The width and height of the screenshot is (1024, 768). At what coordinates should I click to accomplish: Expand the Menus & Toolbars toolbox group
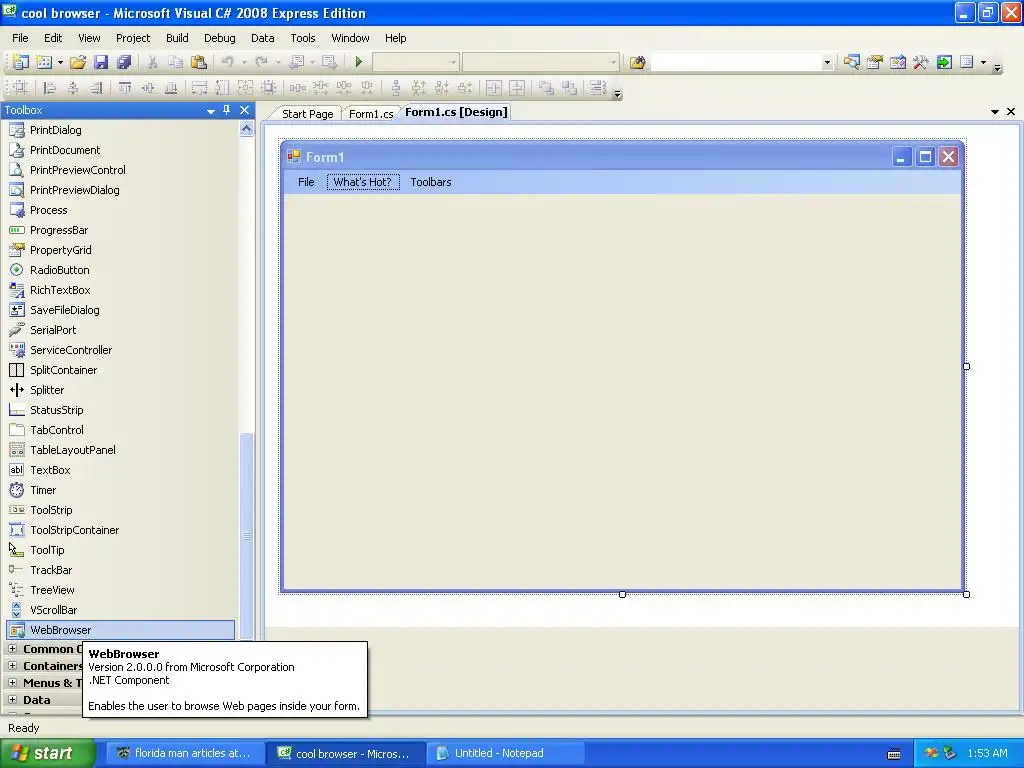[12, 682]
